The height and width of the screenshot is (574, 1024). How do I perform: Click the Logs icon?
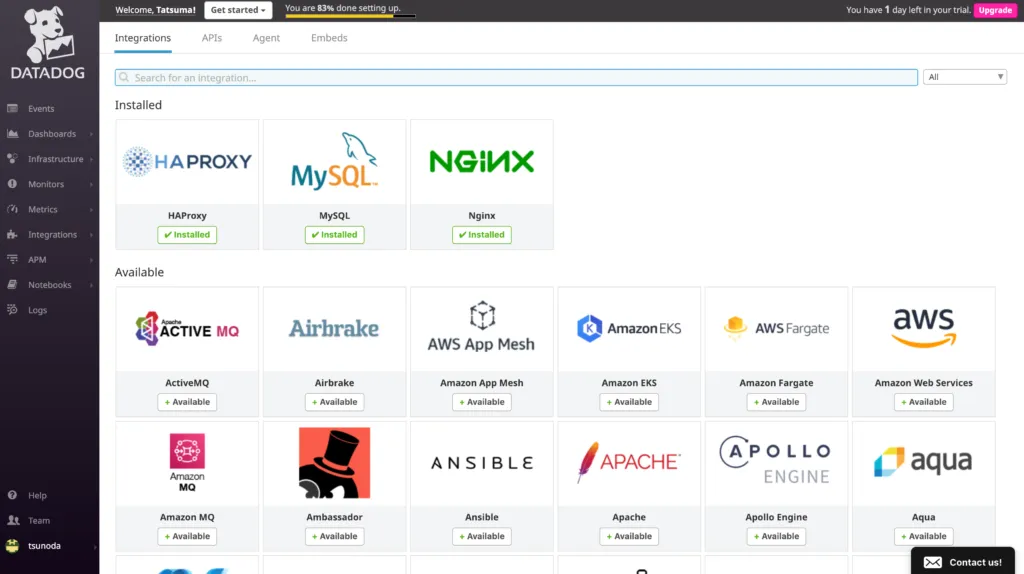click(x=12, y=310)
